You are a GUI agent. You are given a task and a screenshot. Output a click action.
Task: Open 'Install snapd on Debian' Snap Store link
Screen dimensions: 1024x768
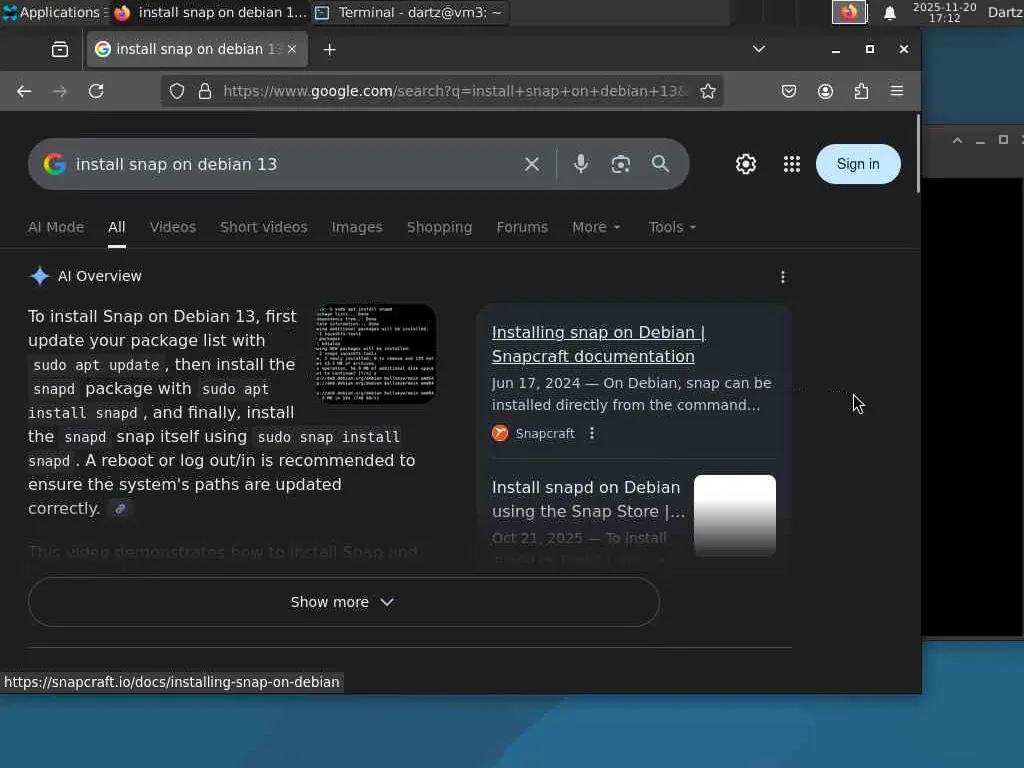coord(588,500)
